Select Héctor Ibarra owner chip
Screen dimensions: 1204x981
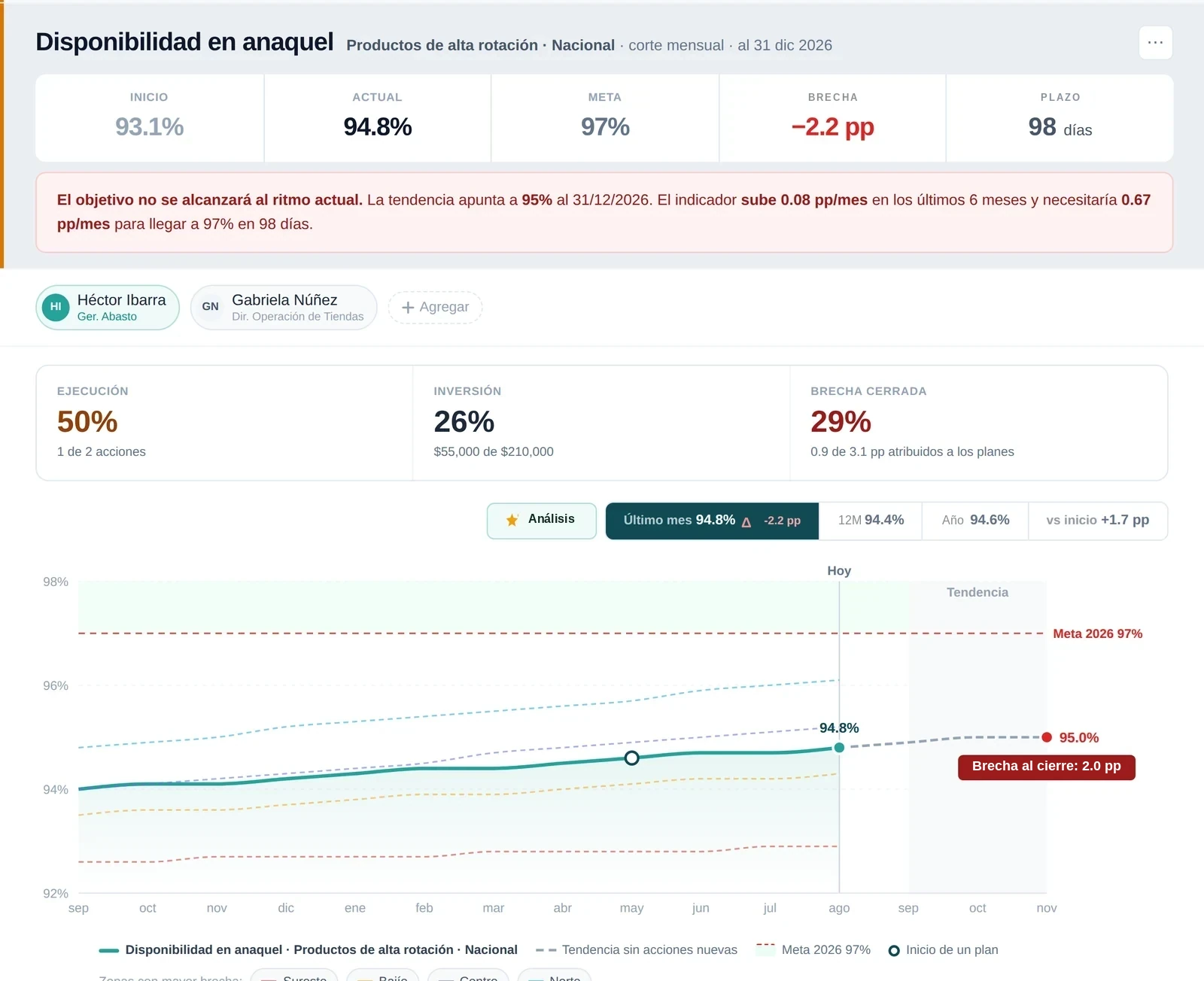(108, 307)
